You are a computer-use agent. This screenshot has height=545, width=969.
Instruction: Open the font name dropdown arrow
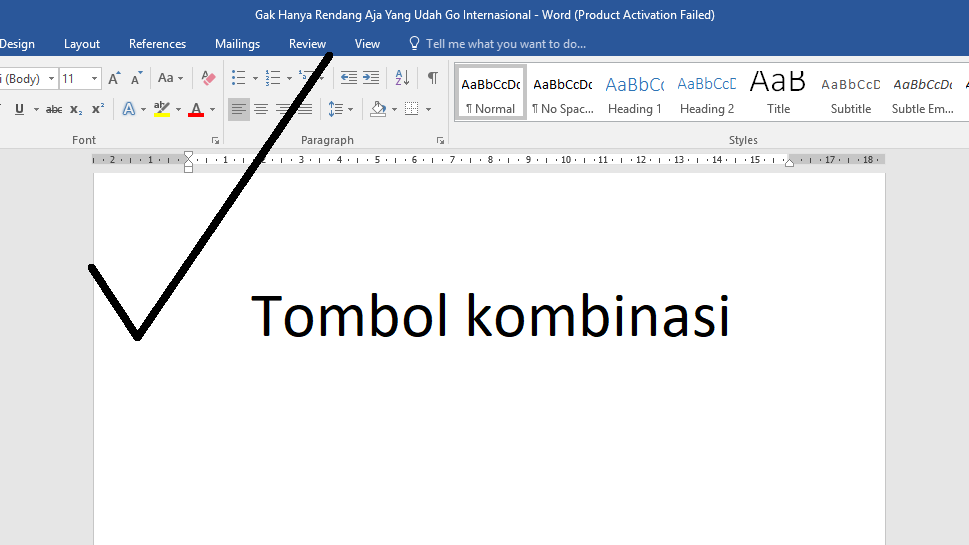51,78
